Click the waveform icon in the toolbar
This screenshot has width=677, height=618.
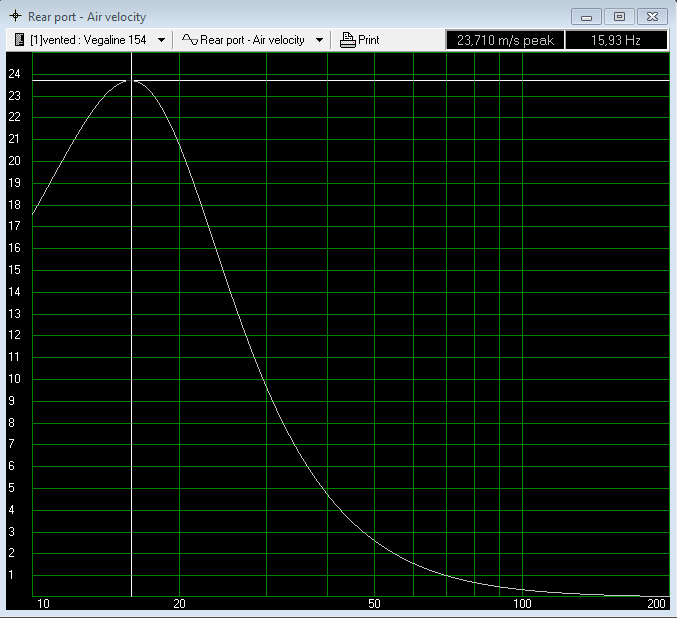[189, 40]
